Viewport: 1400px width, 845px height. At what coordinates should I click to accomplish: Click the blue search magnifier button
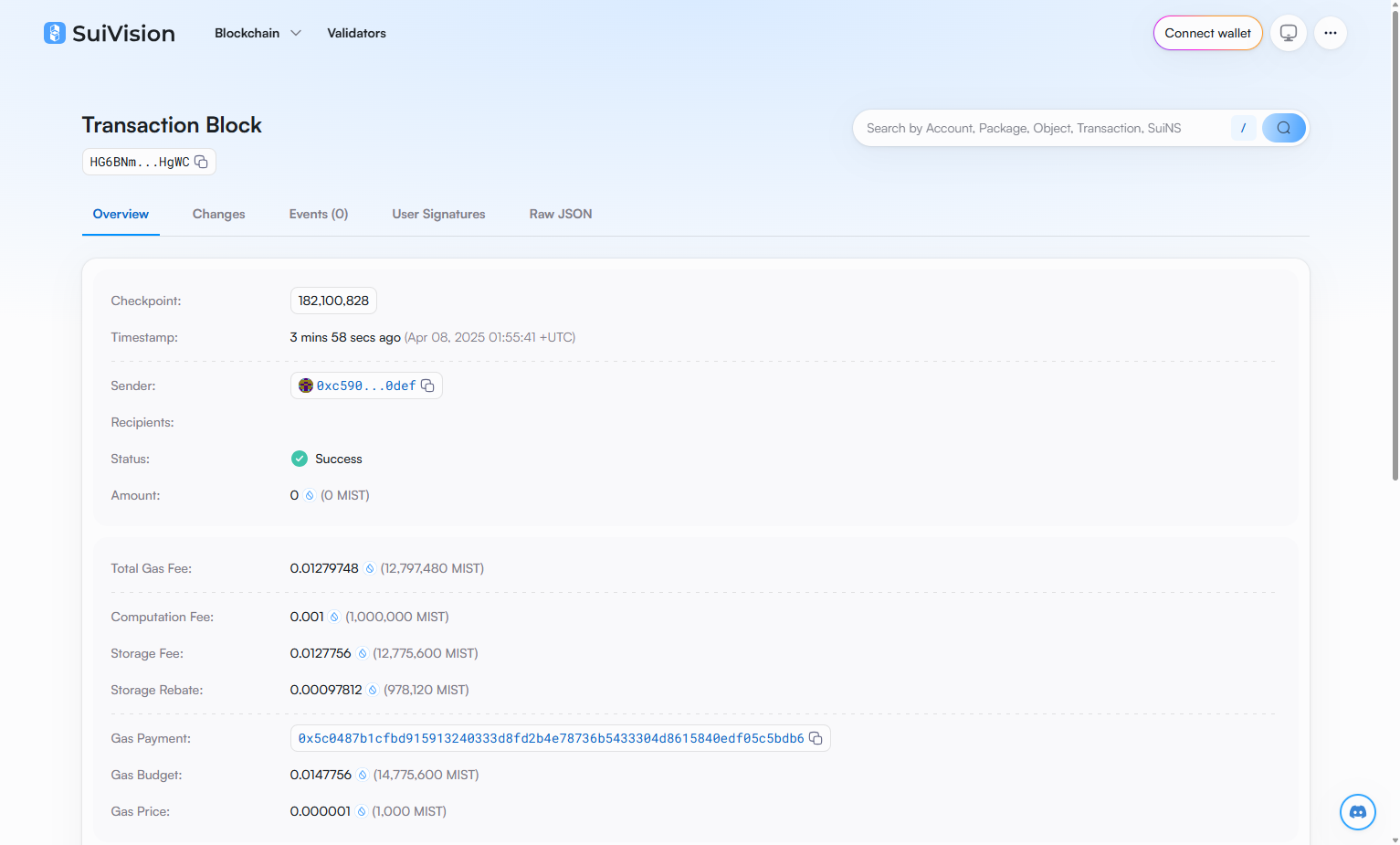(1283, 128)
